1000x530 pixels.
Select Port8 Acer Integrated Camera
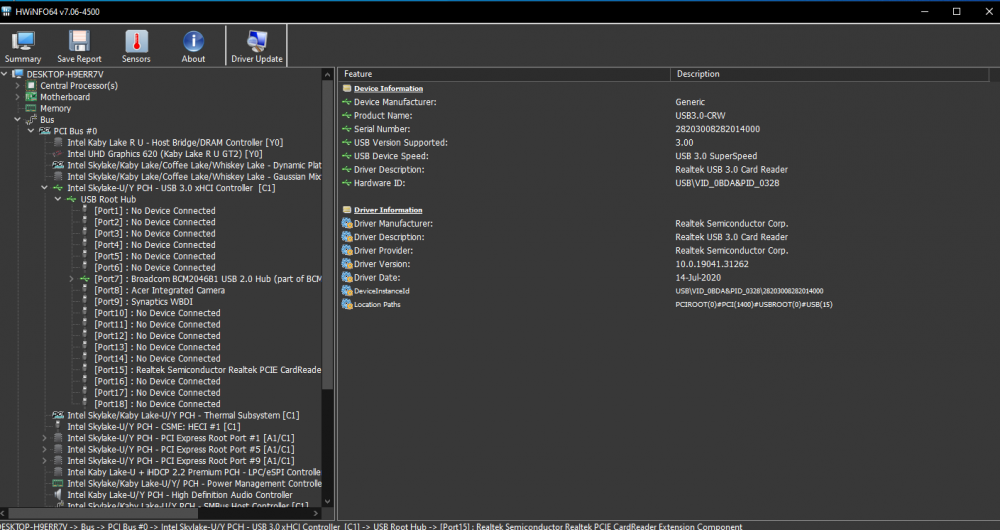[159, 290]
